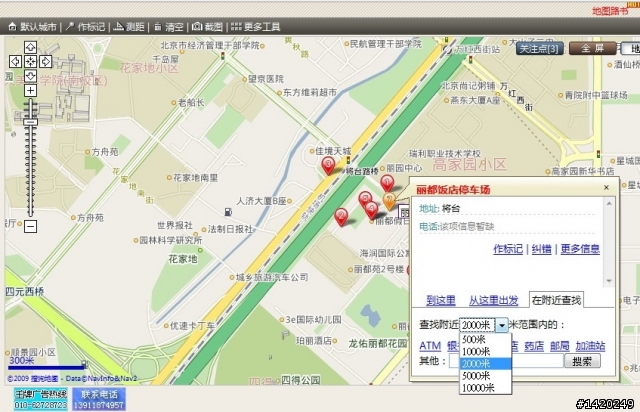Viewport: 640px width, 412px height.
Task: Click red map marker number 4
Action: [x=371, y=210]
